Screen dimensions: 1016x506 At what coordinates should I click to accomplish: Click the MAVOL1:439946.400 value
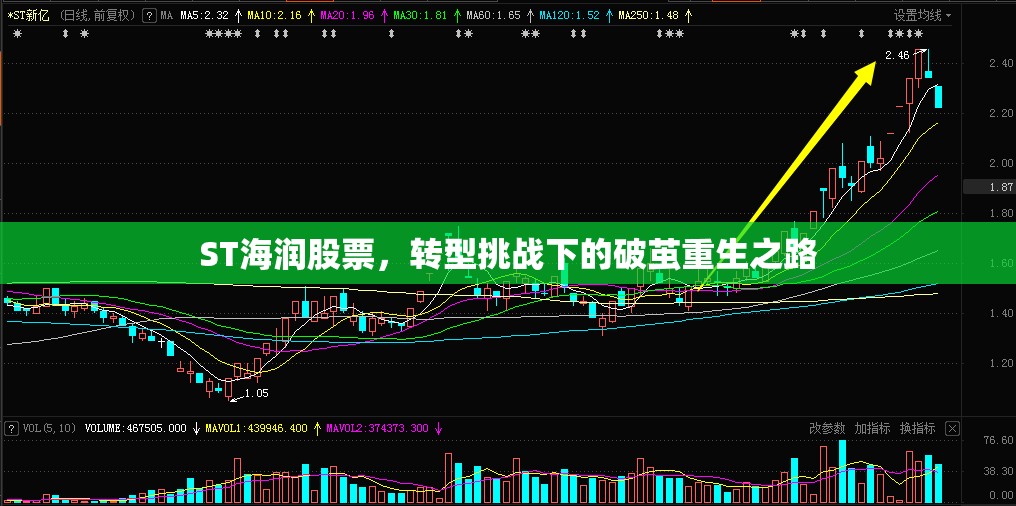coord(256,428)
